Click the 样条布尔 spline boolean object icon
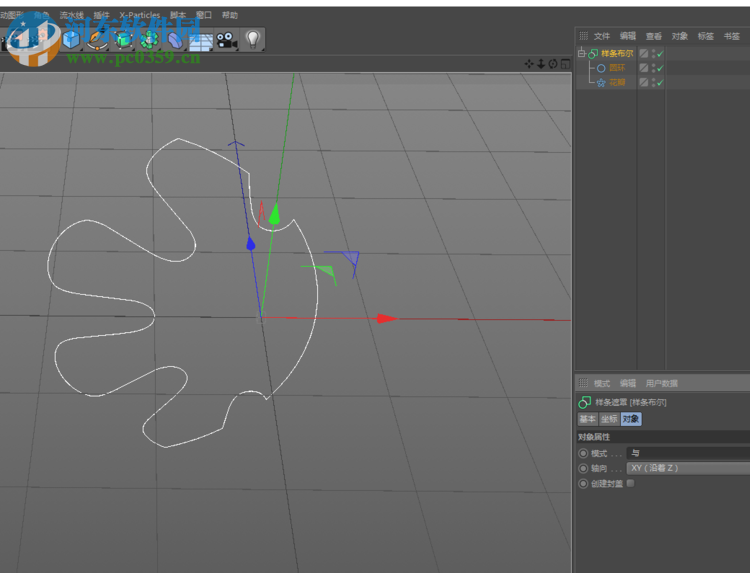This screenshot has height=573, width=750. (593, 54)
